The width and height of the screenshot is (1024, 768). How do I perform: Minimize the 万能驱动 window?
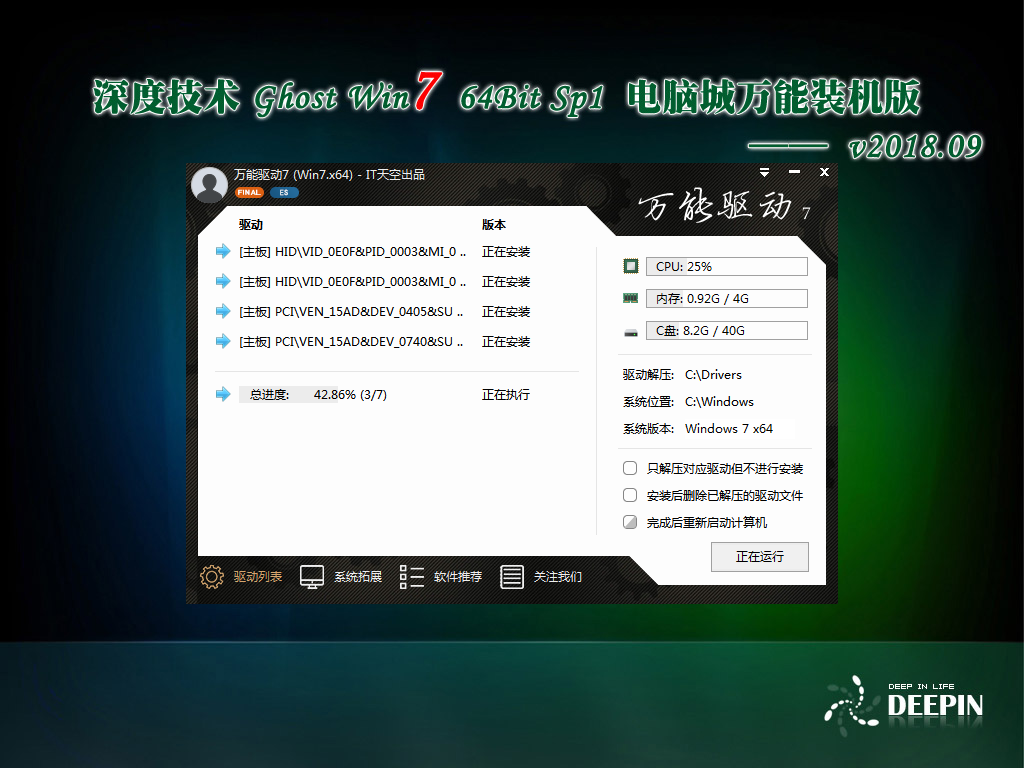point(794,172)
